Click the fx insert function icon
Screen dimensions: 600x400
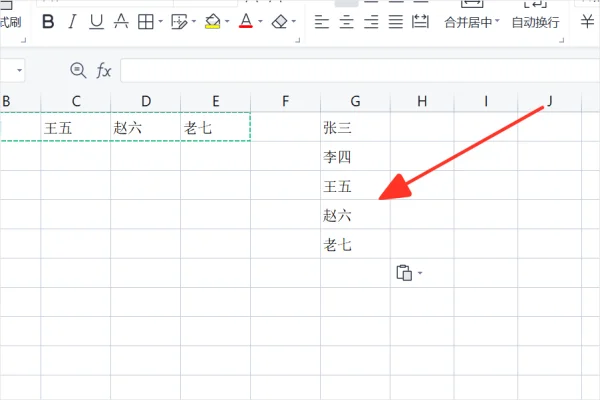coord(104,71)
